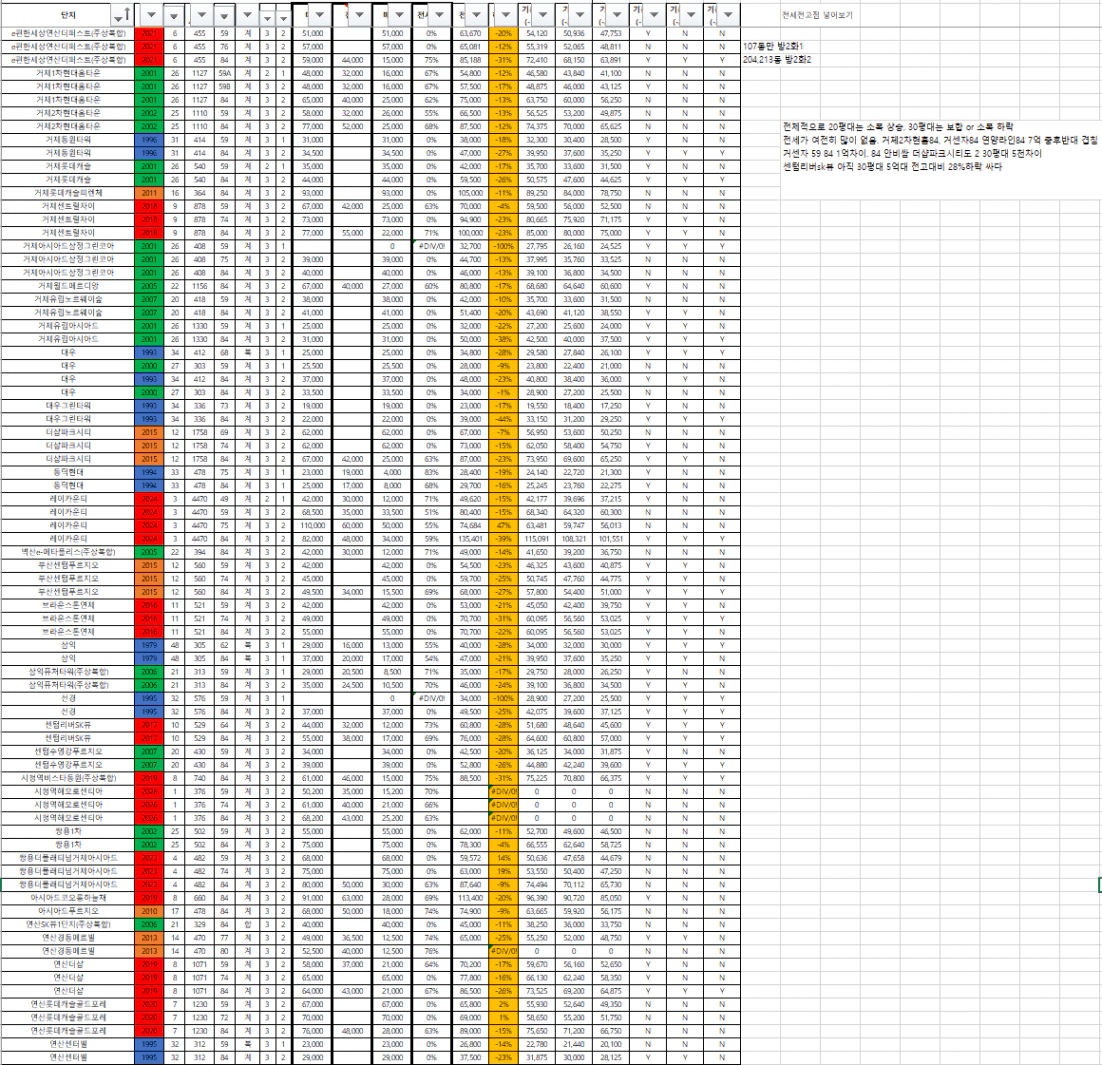Image resolution: width=1102 pixels, height=1065 pixels.
Task: Select cell 거제월드메르디앙
Action: click(67, 286)
